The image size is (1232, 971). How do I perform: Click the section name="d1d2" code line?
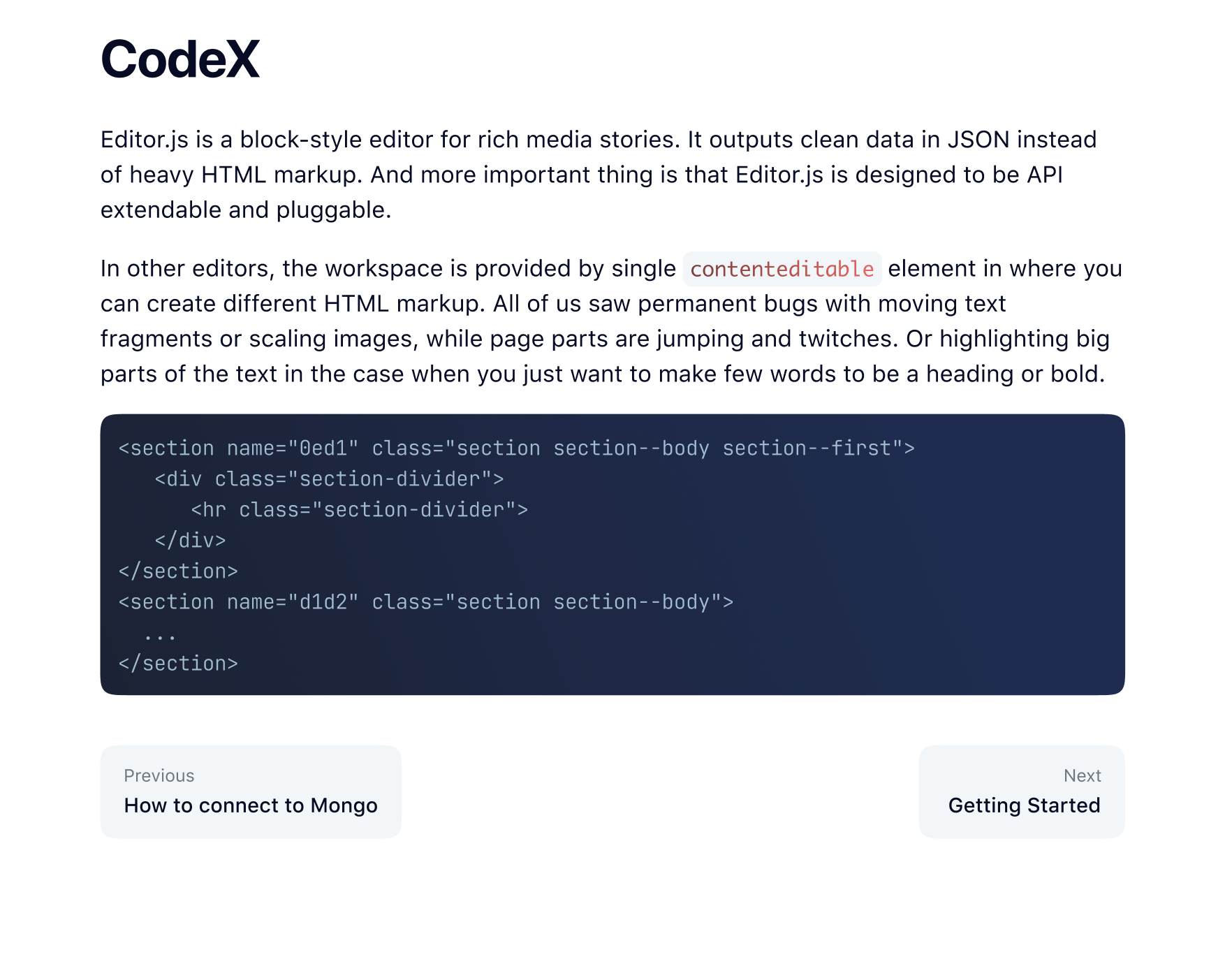click(x=426, y=601)
